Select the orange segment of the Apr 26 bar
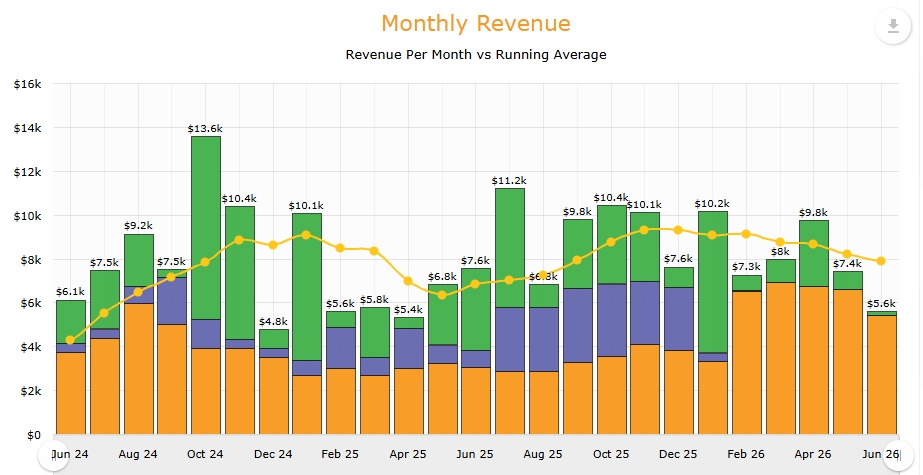 (x=814, y=360)
